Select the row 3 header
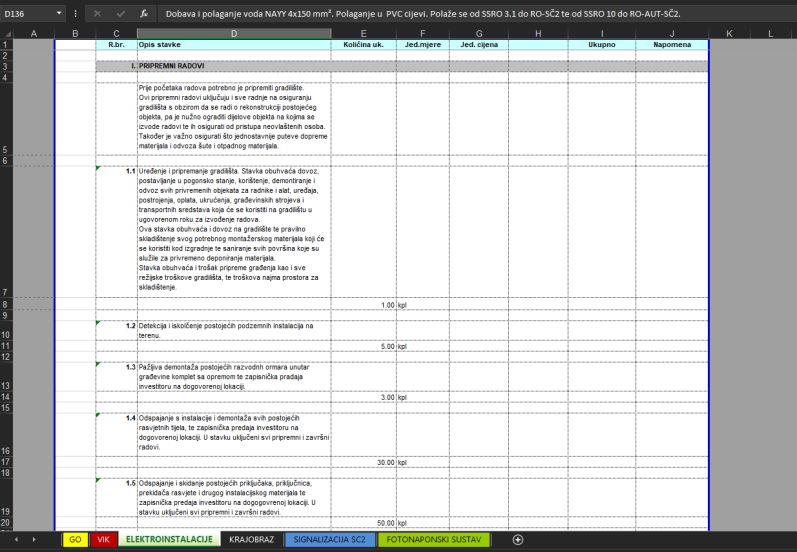The image size is (797, 552). point(6,65)
